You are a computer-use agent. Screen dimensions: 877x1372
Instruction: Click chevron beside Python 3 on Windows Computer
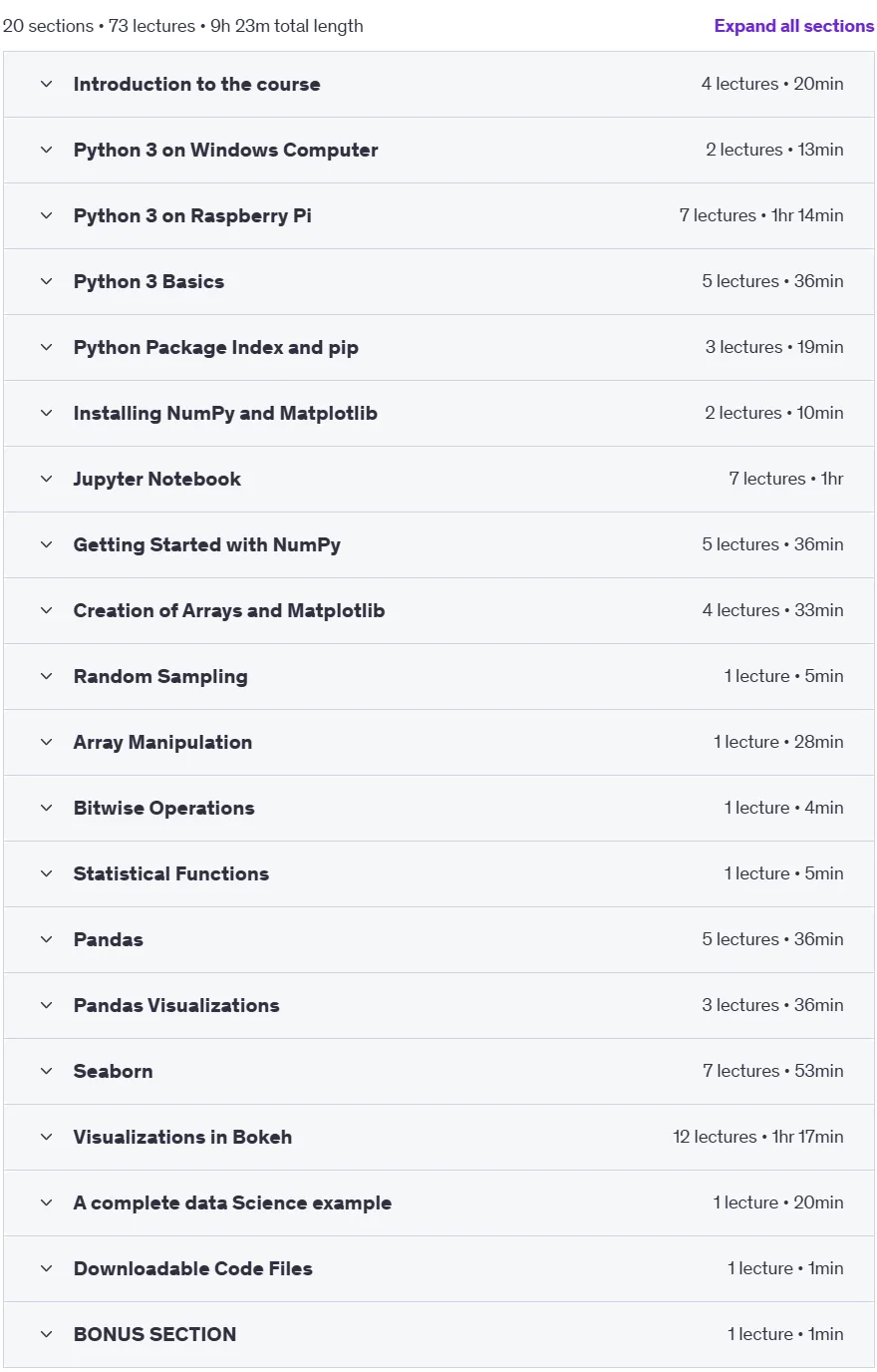46,151
